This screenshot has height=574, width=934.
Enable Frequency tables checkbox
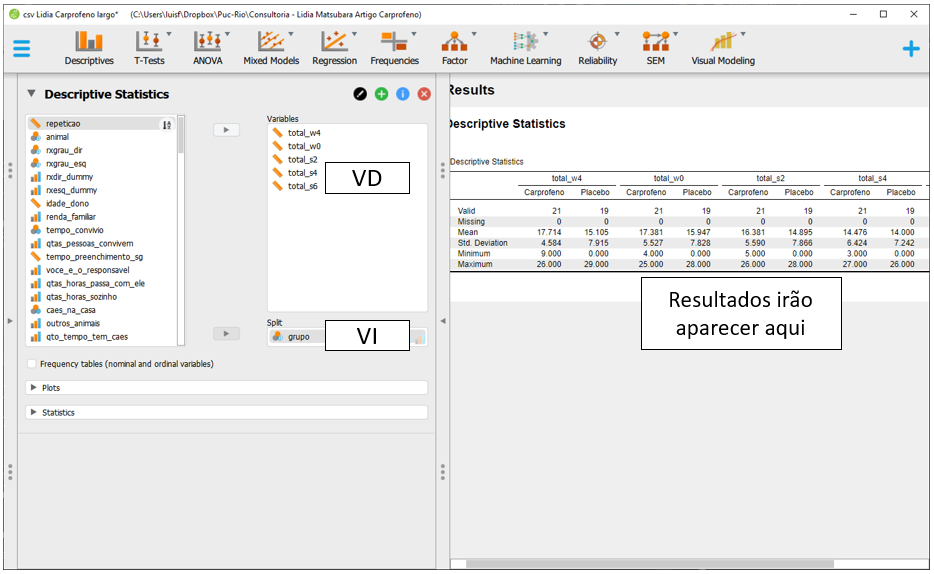33,364
